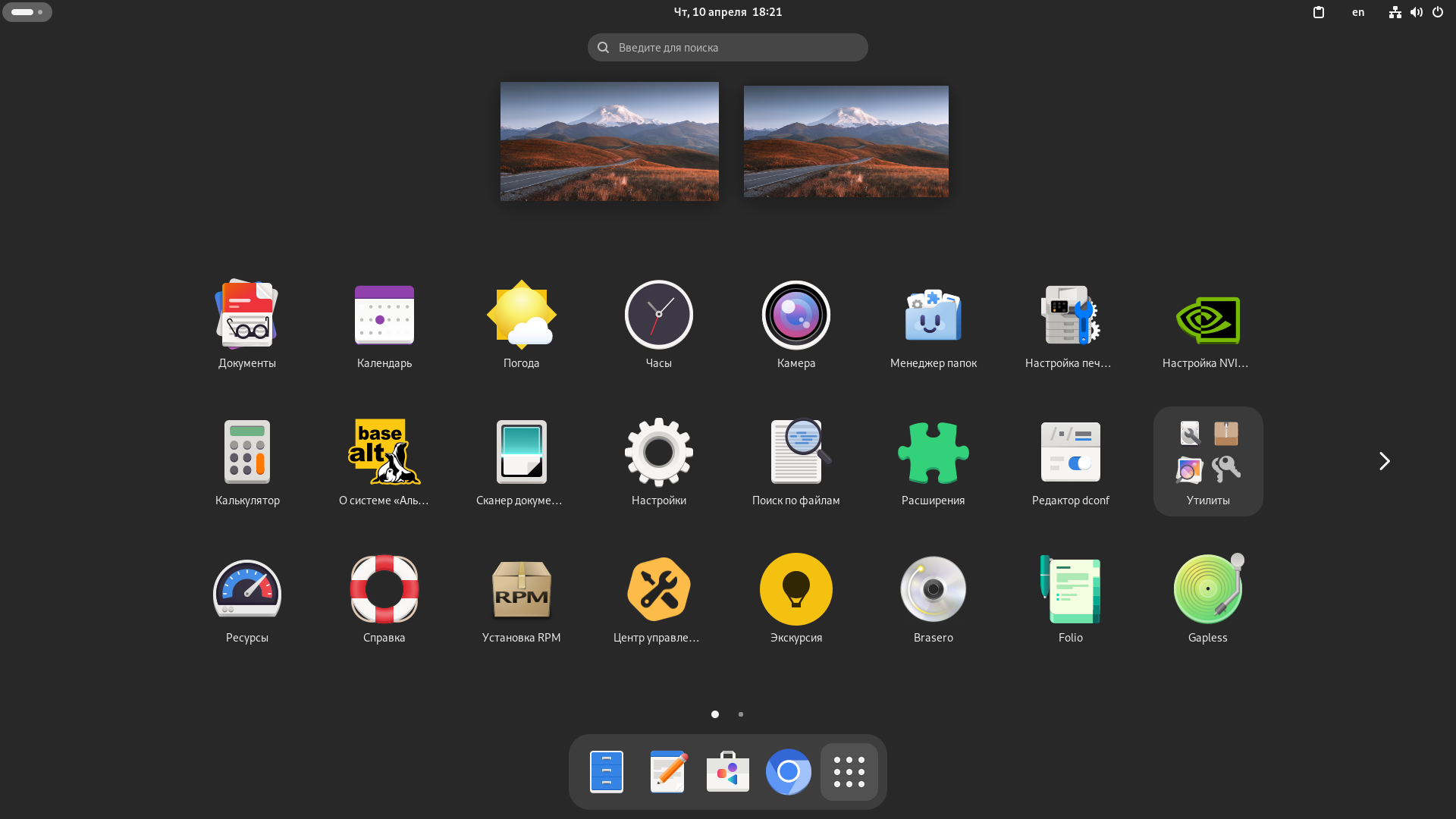Open the Погода weather app
The image size is (1456, 819).
[522, 324]
